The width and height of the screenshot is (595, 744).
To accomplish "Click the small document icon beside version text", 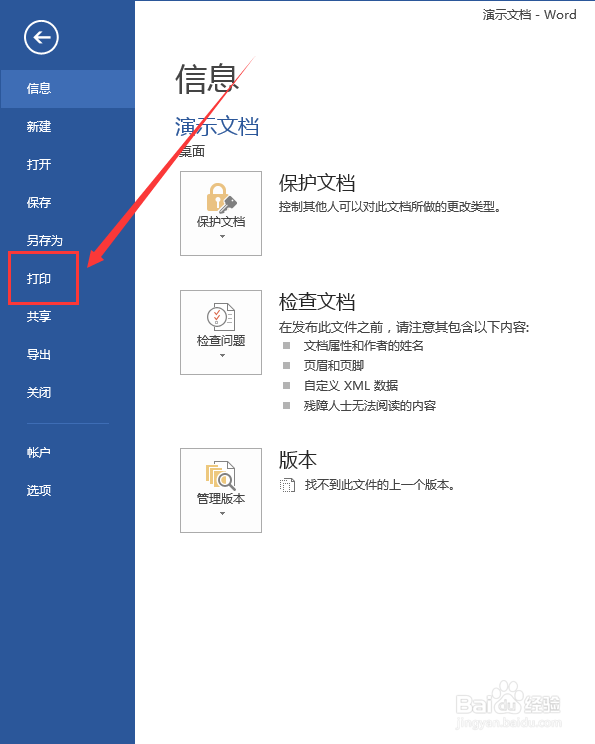I will 287,485.
